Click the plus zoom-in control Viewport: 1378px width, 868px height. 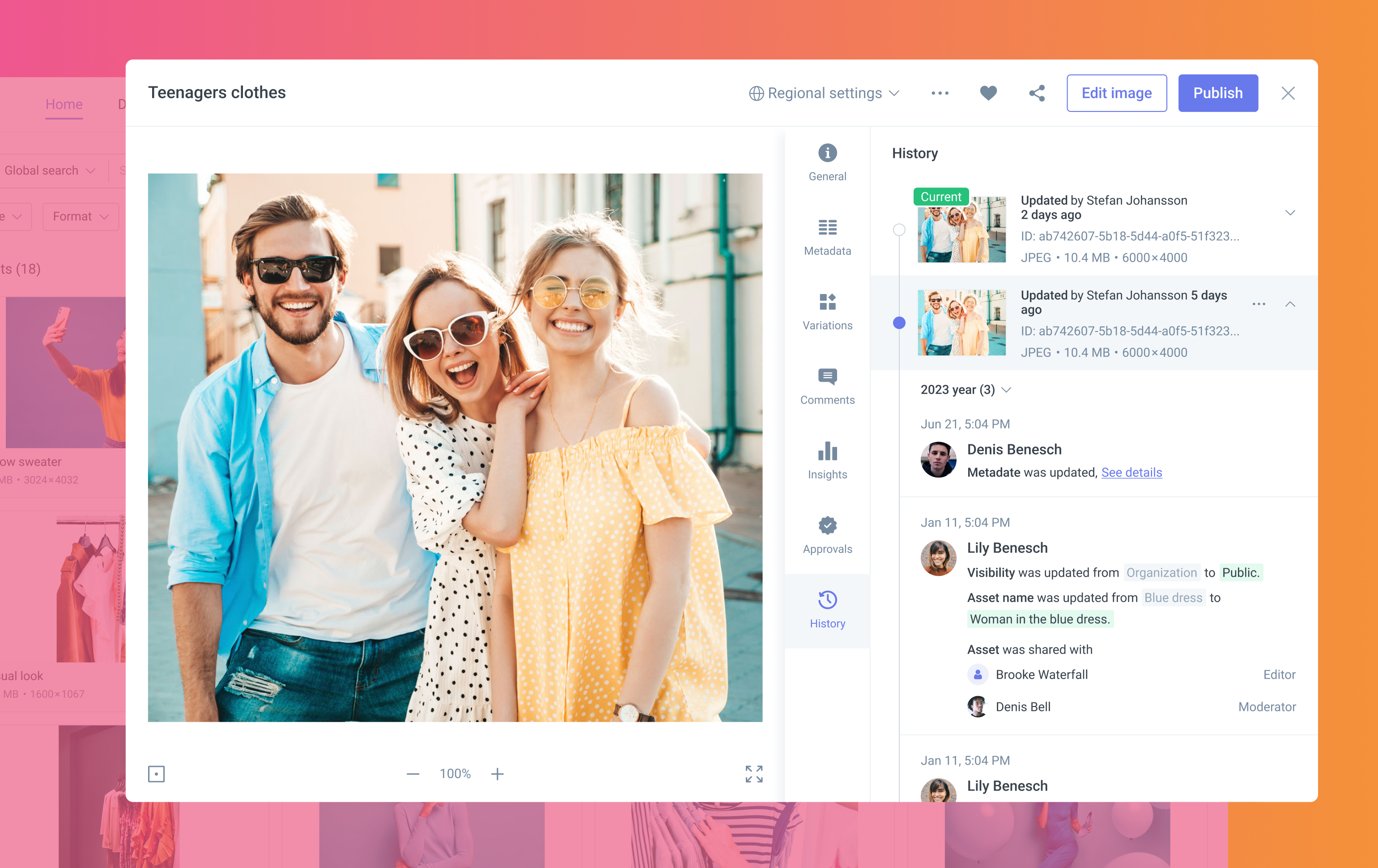(x=498, y=774)
